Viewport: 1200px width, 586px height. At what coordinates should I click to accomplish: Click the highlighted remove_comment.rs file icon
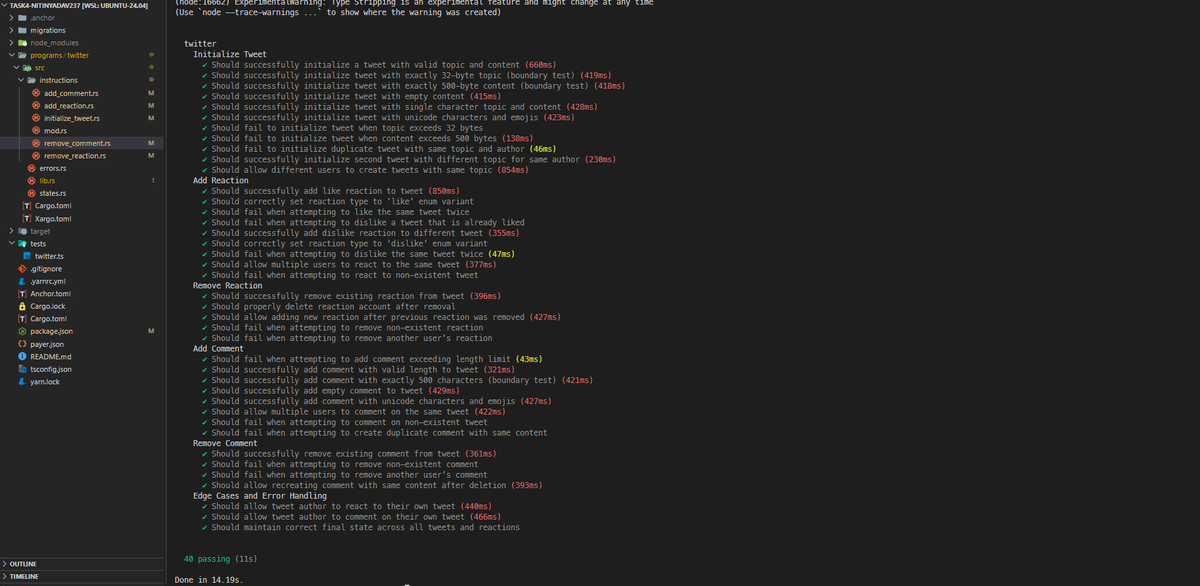click(36, 143)
